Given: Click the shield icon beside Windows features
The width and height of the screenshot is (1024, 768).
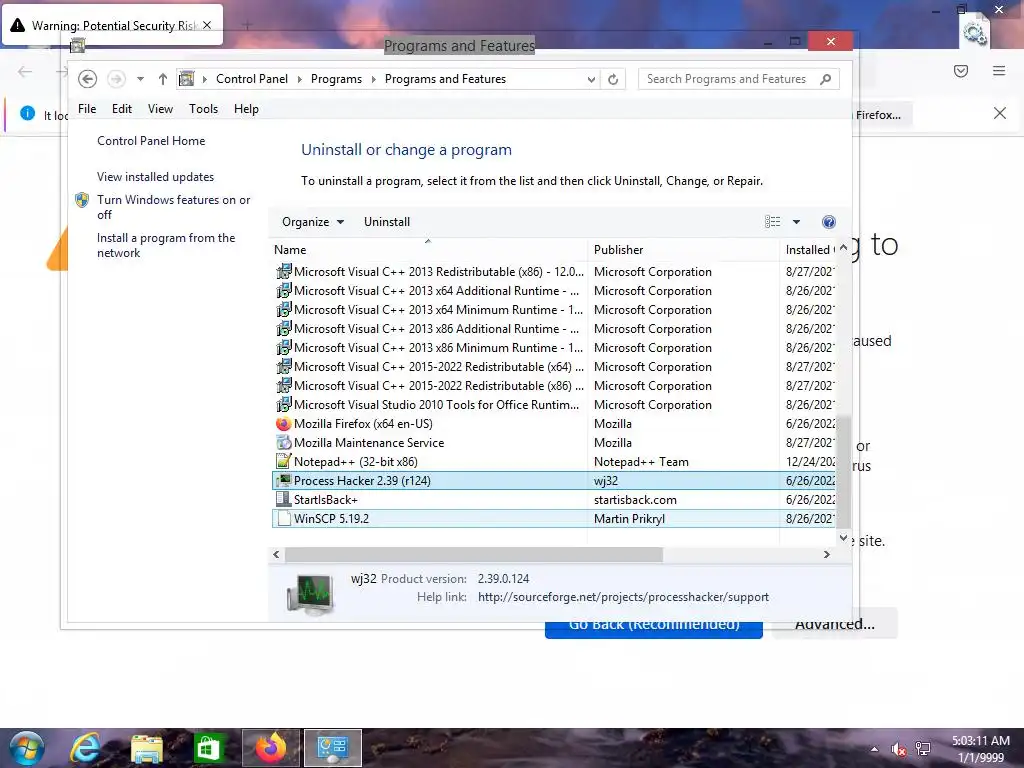Looking at the screenshot, I should click(82, 200).
